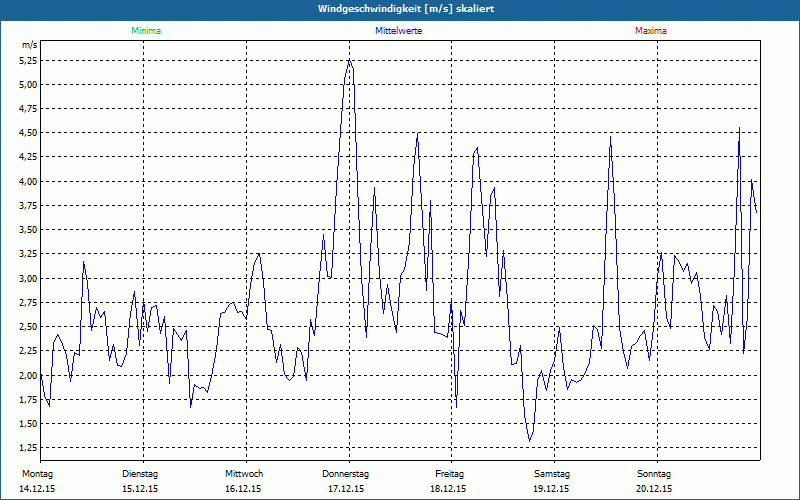This screenshot has width=800, height=500.
Task: Click the date 17.12.15
Action: click(346, 489)
